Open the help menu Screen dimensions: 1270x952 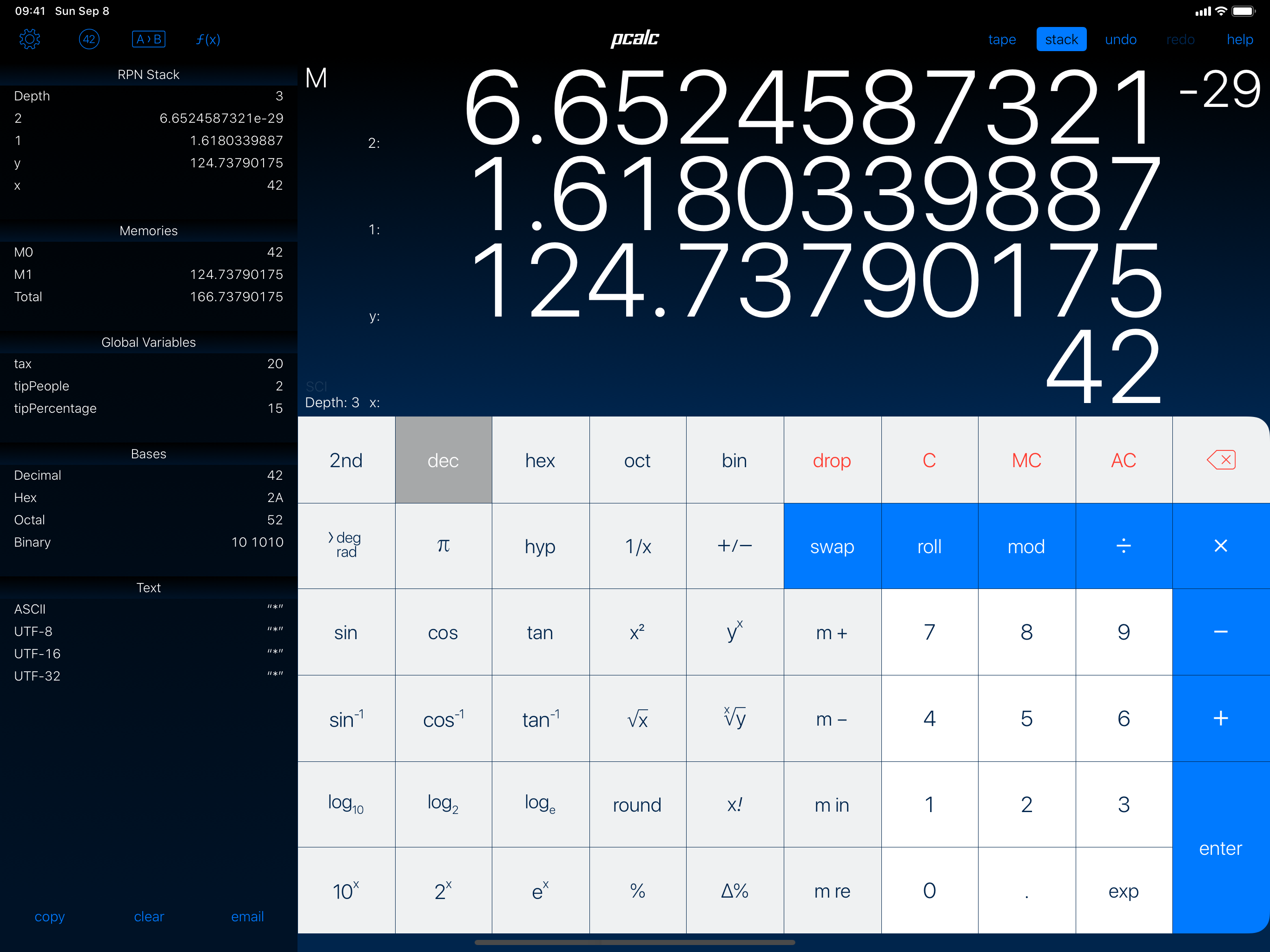pos(1239,40)
